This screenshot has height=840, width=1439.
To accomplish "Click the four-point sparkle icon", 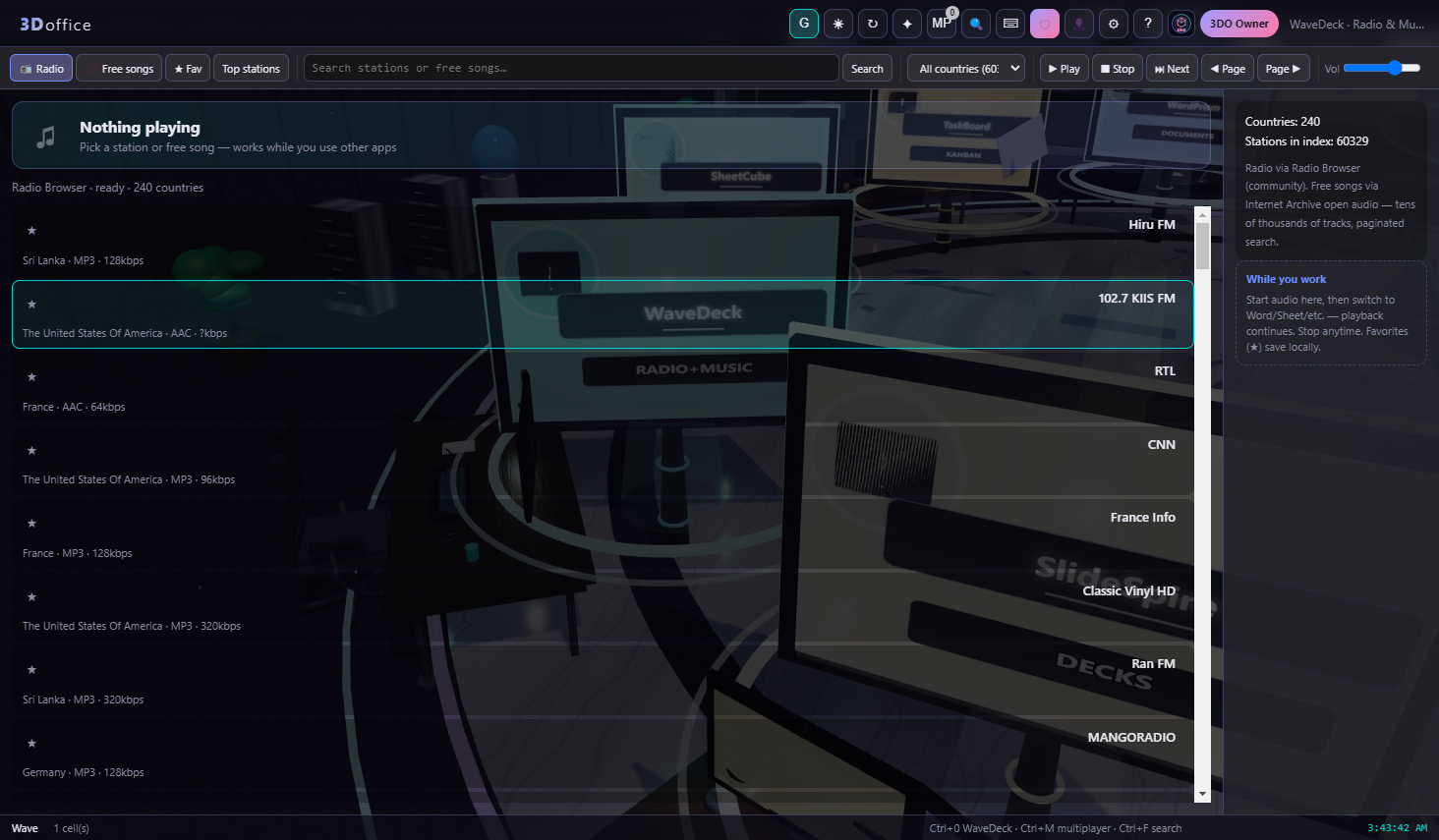I will pos(907,24).
